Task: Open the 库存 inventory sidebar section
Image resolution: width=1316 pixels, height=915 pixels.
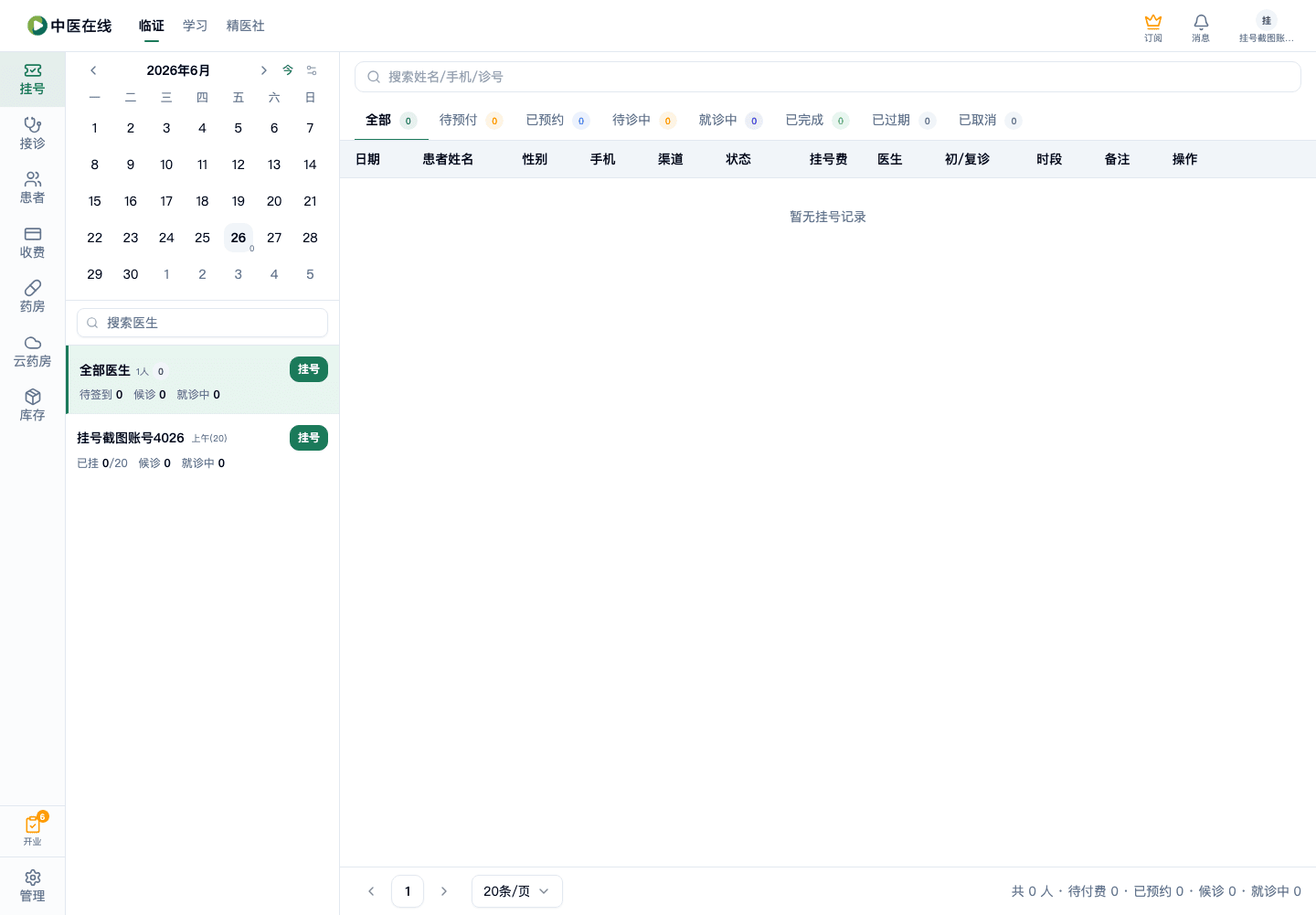Action: [x=32, y=405]
